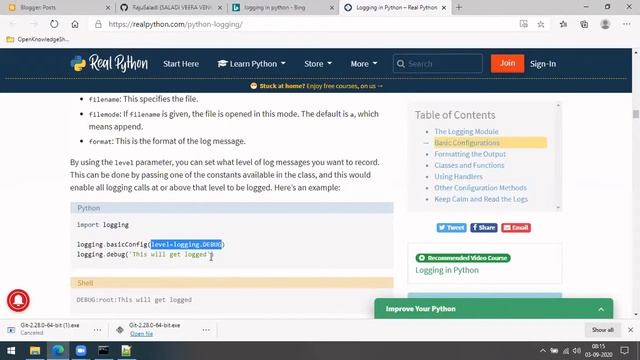Expand the More dropdown menu
Image resolution: width=640 pixels, height=360 pixels.
point(364,64)
